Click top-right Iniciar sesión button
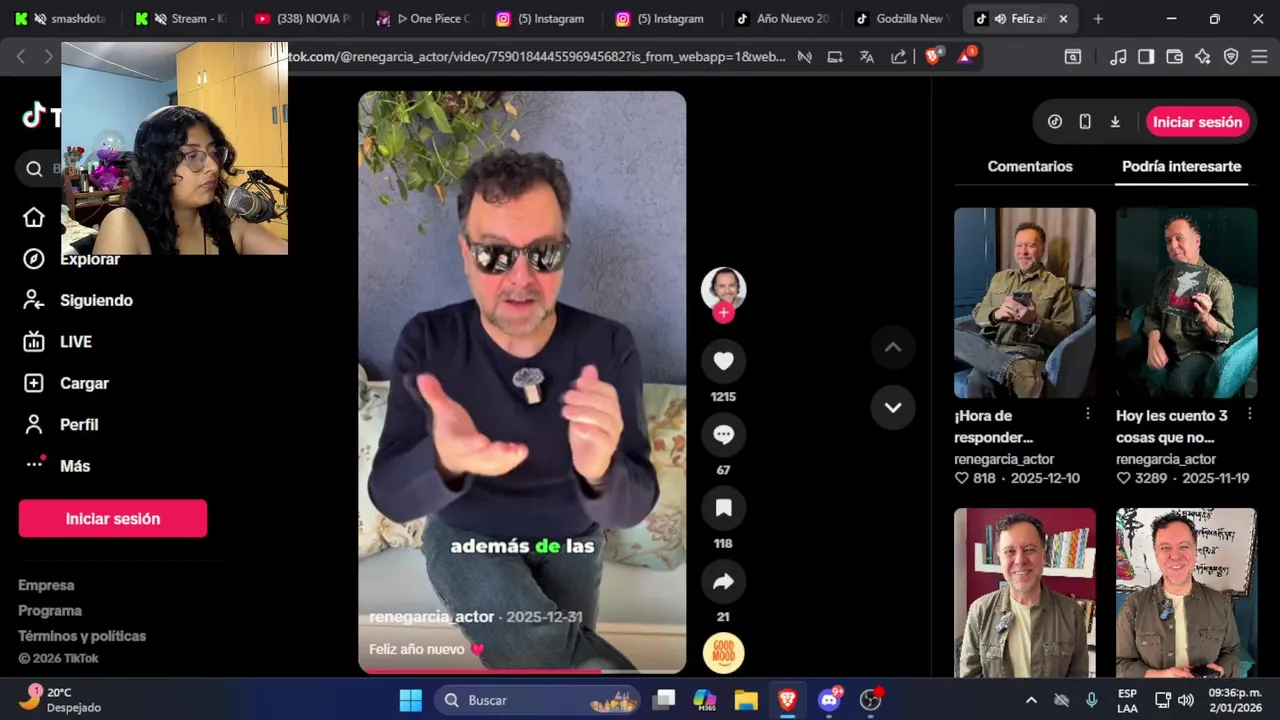Screen dimensions: 1280x720 [x=1197, y=122]
